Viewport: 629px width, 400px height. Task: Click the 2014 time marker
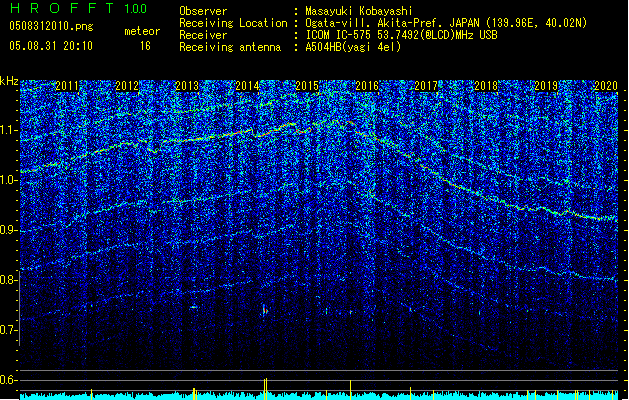point(247,85)
